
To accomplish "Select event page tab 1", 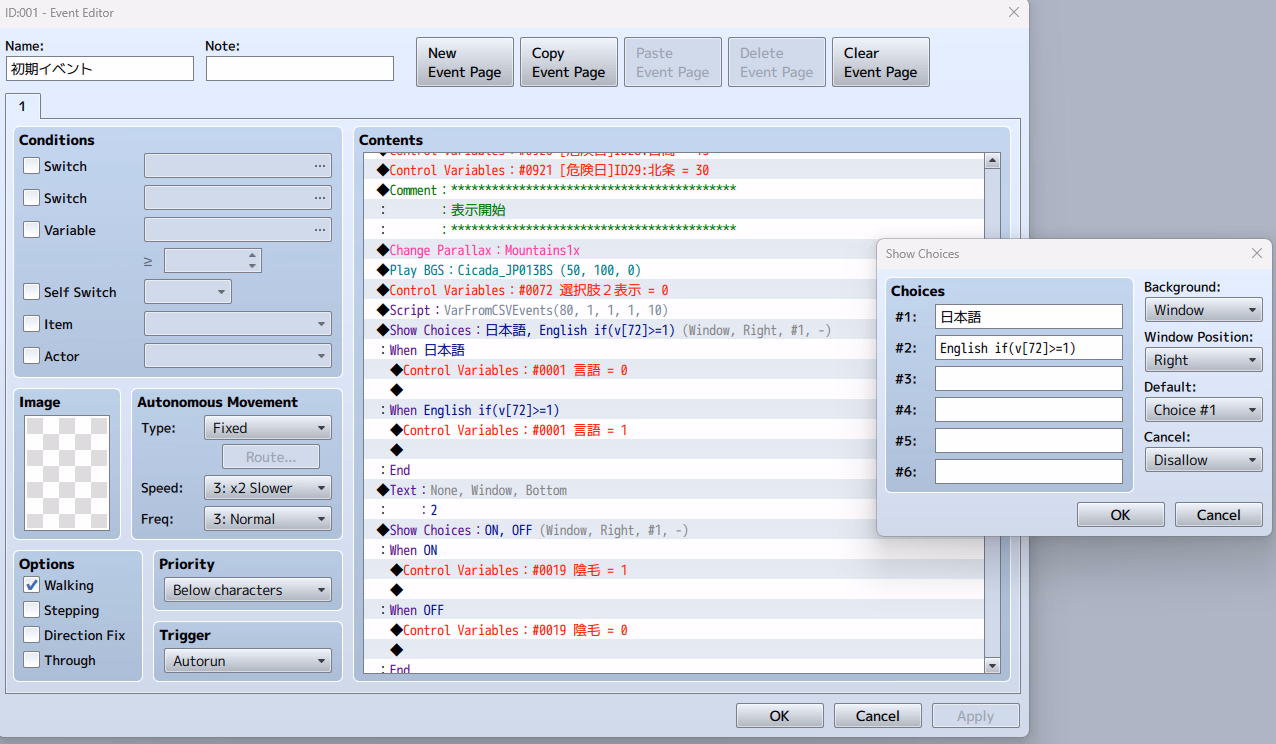I will [x=22, y=106].
